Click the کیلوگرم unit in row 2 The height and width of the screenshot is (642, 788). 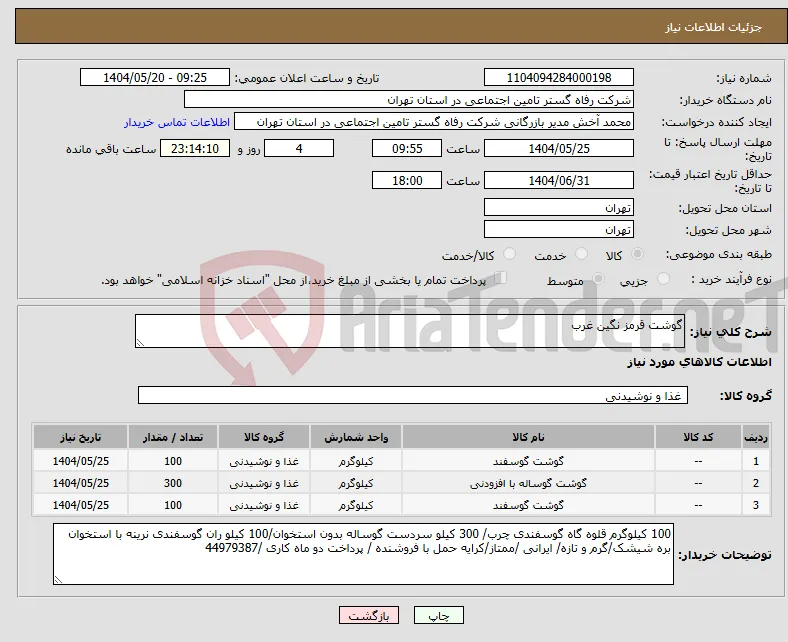coord(356,483)
